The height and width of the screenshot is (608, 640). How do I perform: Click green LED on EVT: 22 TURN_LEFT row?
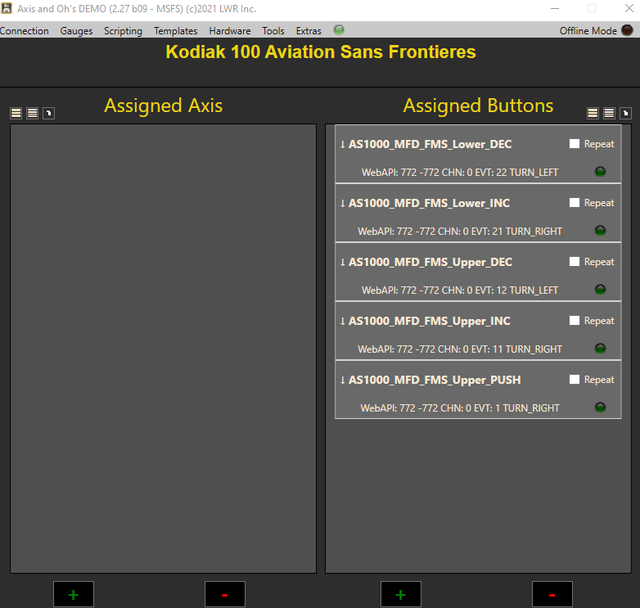pyautogui.click(x=600, y=172)
